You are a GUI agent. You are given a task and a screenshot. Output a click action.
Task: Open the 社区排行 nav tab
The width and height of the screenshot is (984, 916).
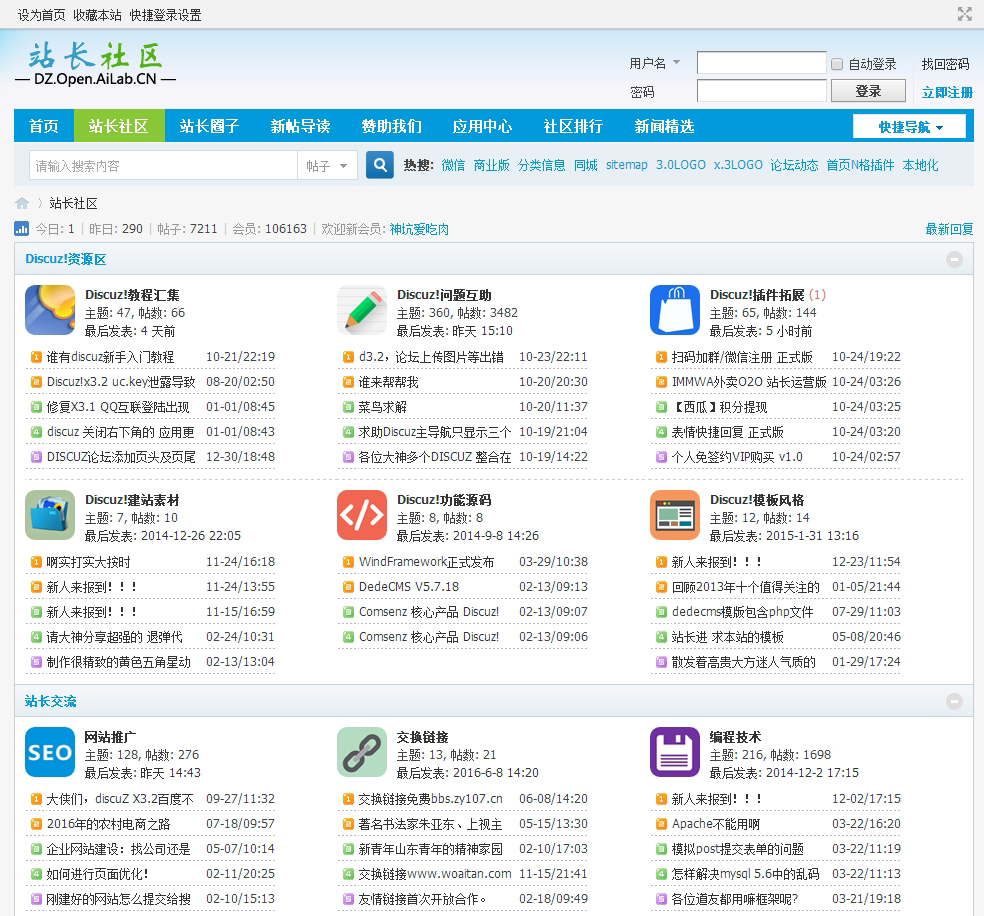(574, 126)
